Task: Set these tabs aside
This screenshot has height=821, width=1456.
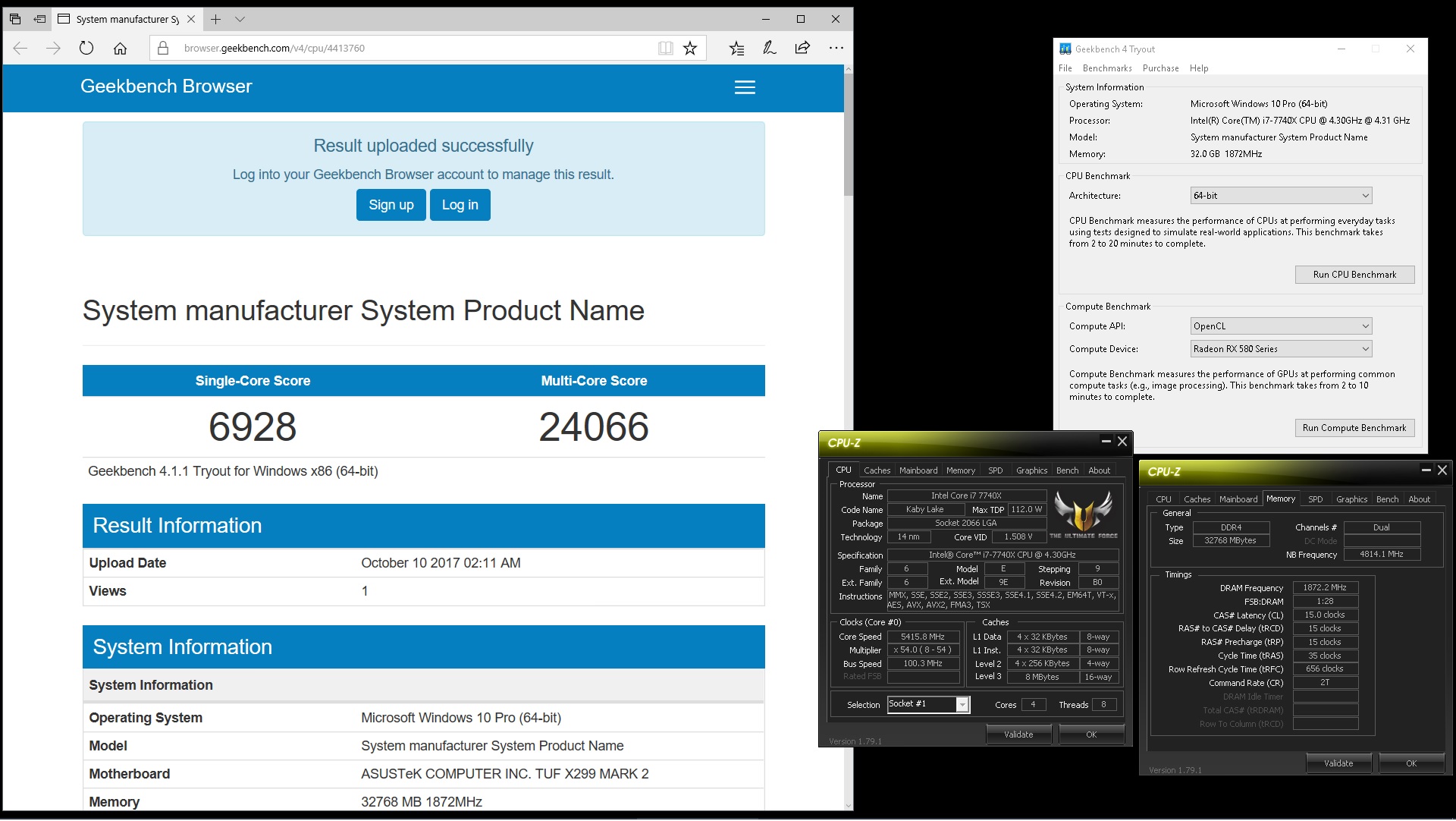Action: point(40,19)
